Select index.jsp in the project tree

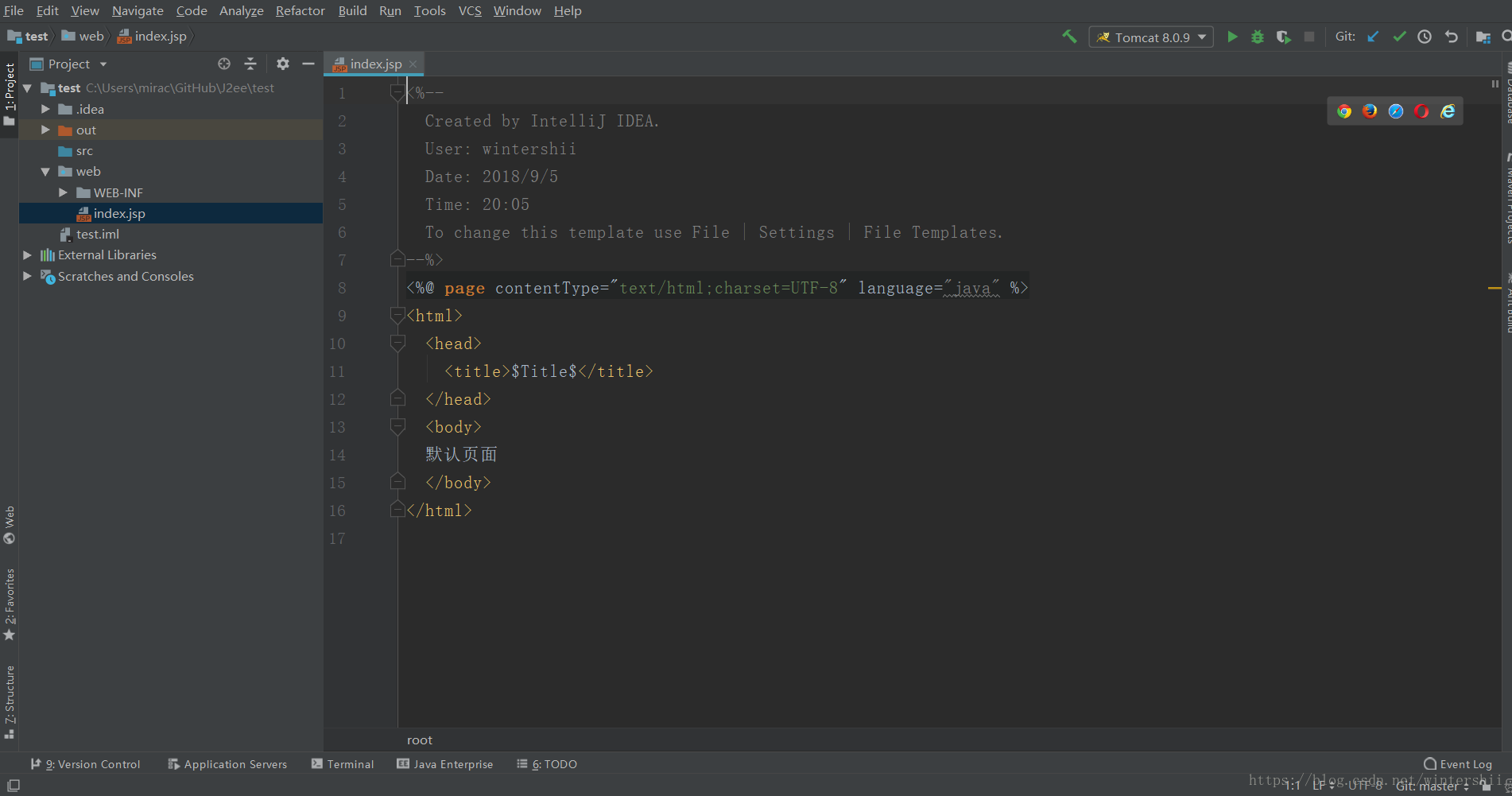[118, 213]
